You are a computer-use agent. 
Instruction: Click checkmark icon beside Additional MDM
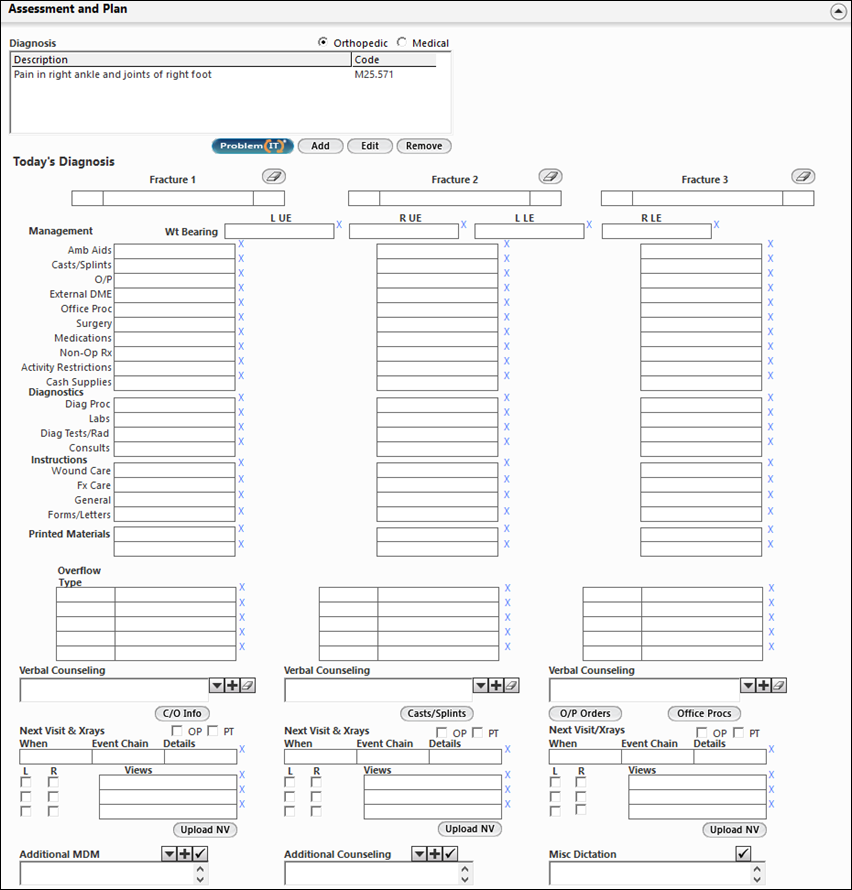point(200,854)
